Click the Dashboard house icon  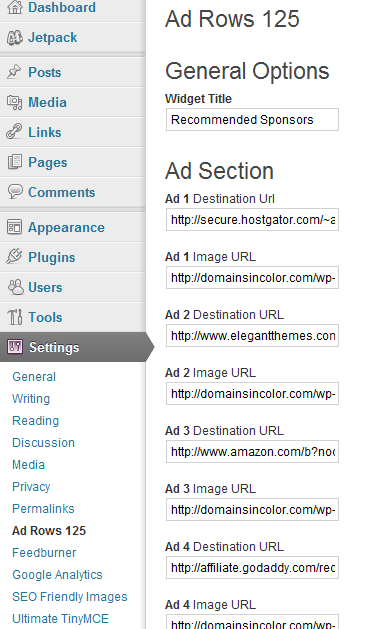[15, 7]
